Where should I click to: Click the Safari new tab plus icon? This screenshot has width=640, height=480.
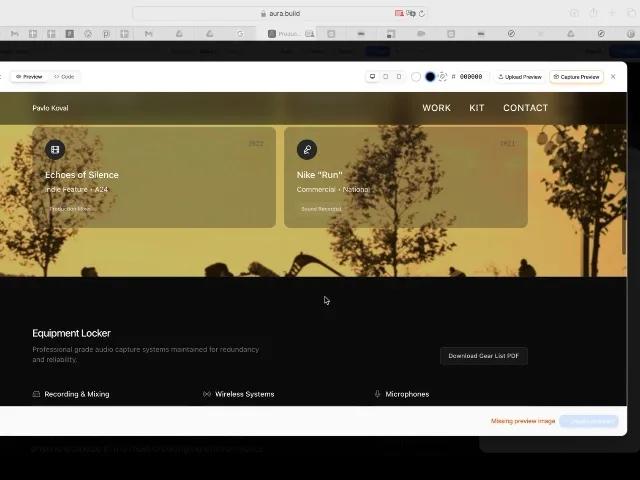(x=612, y=13)
